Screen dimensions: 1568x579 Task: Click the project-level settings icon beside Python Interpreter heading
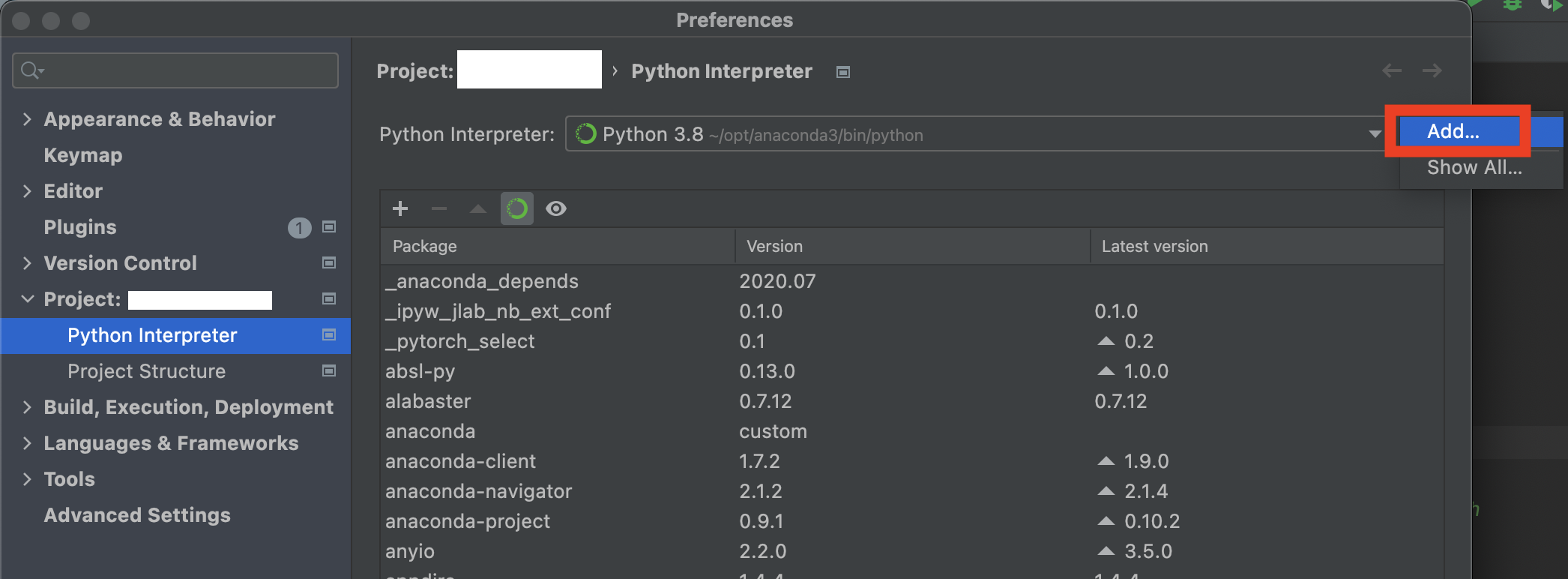tap(843, 72)
